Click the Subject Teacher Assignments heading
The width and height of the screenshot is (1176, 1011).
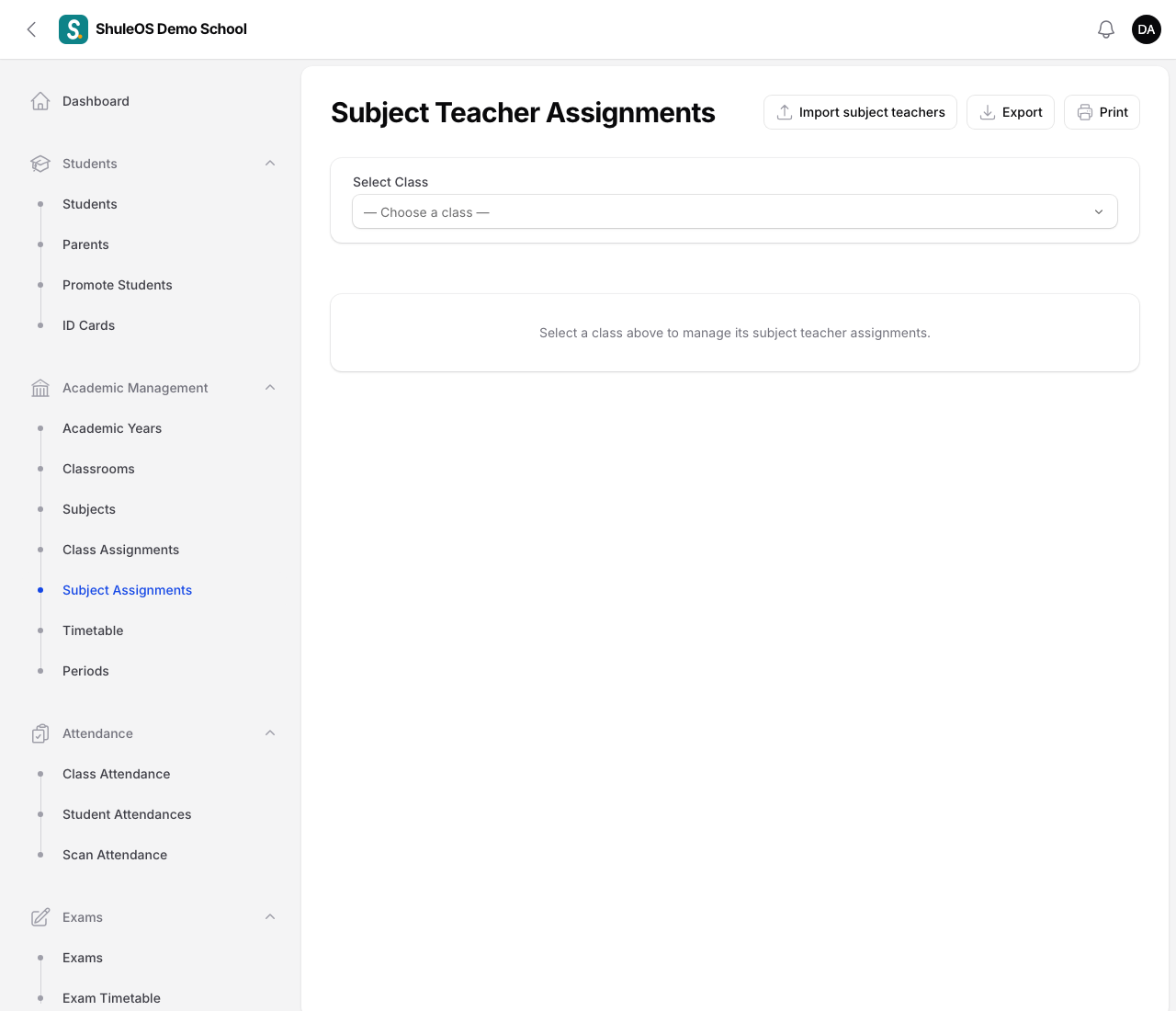tap(523, 112)
